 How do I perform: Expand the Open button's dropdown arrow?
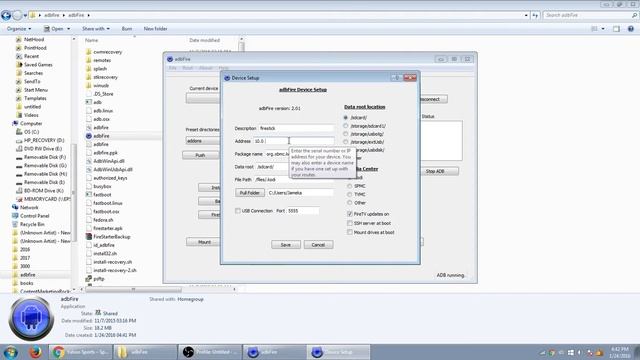tap(68, 29)
